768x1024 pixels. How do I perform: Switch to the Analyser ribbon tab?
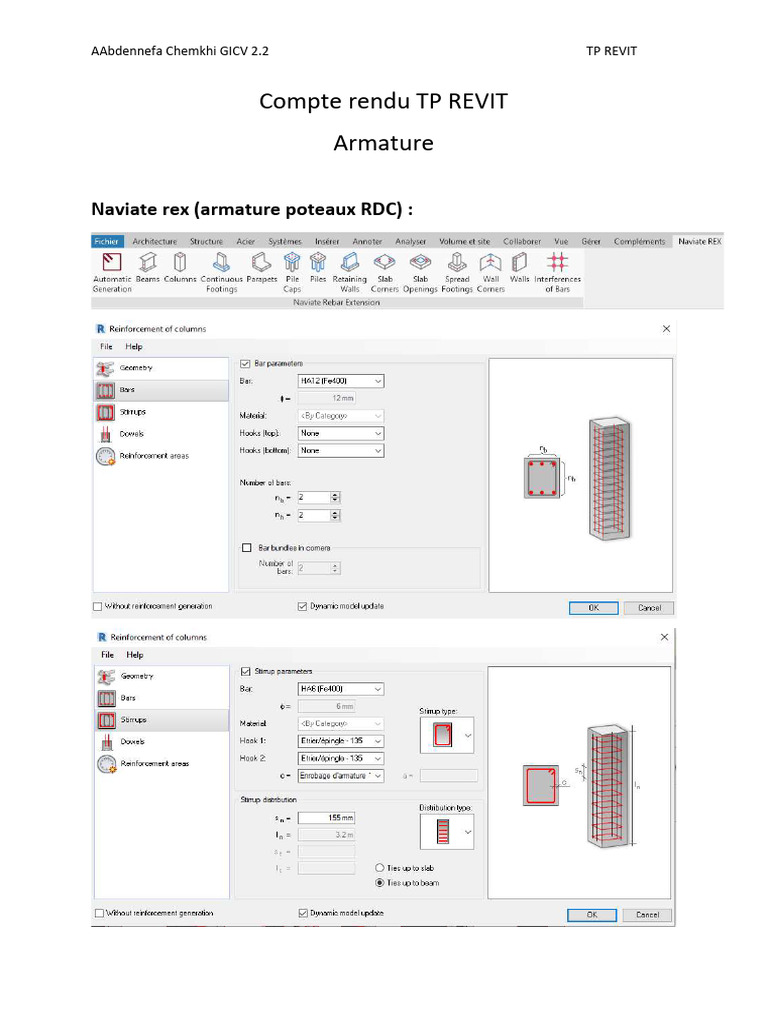(411, 242)
